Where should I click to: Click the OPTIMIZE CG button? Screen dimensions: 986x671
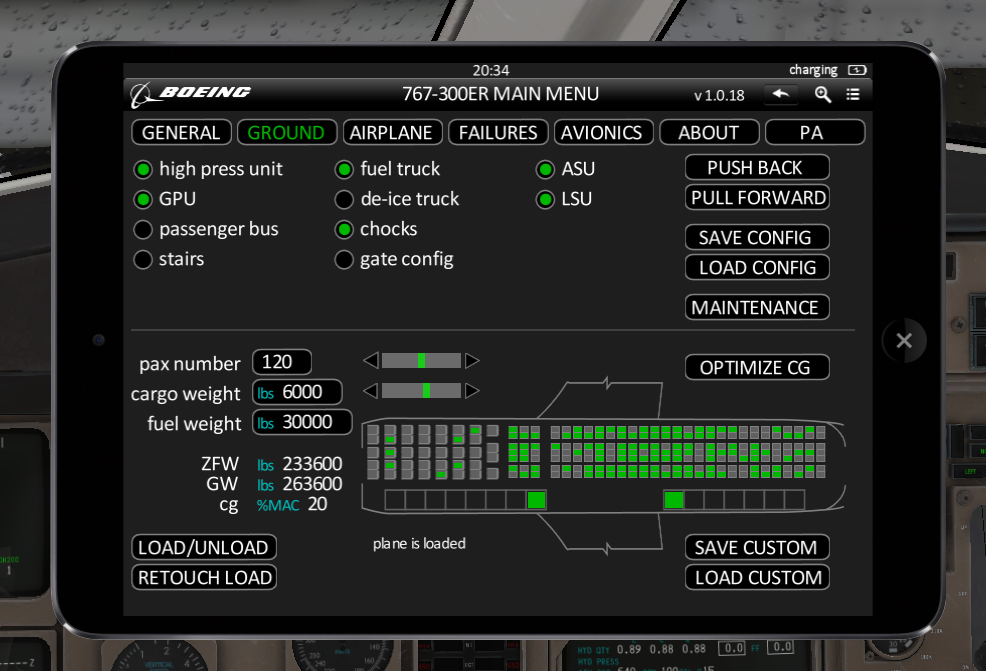[x=756, y=367]
